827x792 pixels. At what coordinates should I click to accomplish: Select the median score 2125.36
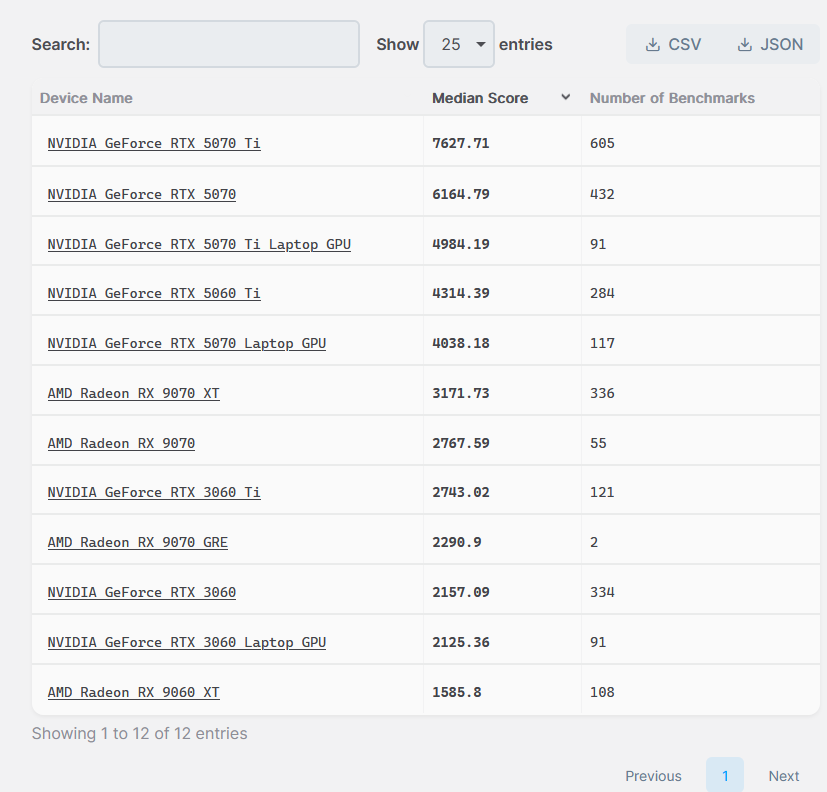(x=461, y=642)
